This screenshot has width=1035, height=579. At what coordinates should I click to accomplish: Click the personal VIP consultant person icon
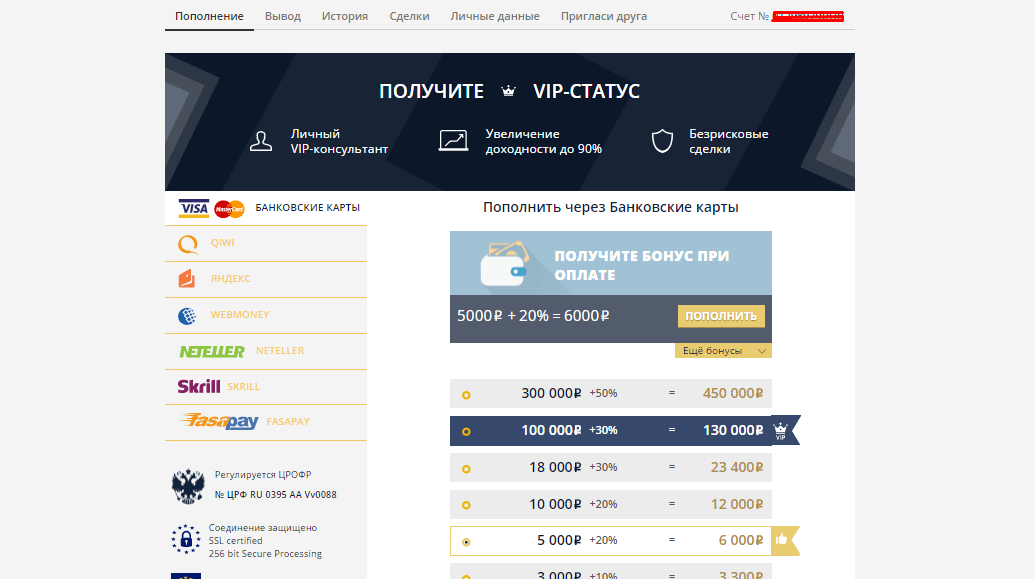tap(261, 141)
